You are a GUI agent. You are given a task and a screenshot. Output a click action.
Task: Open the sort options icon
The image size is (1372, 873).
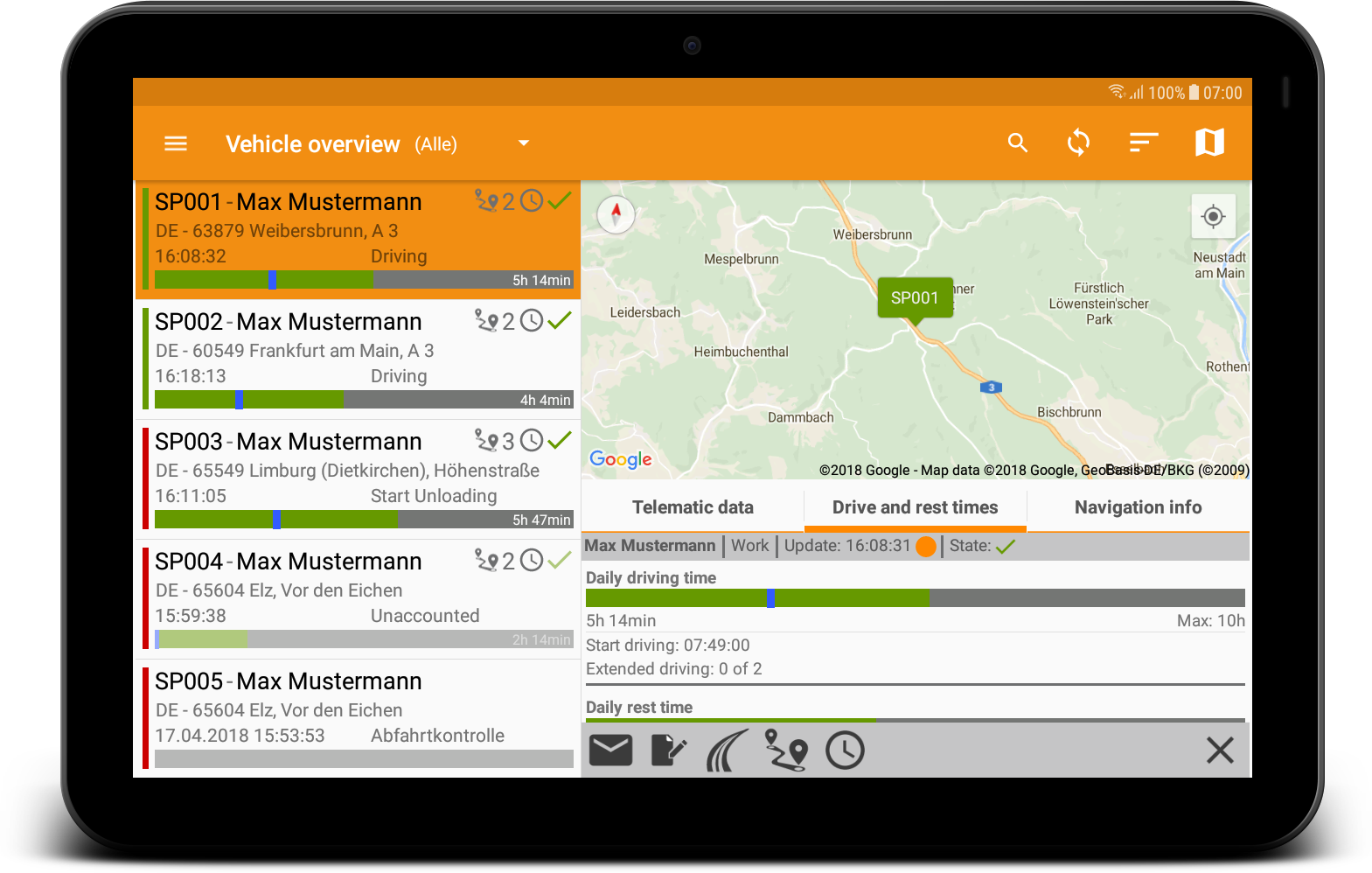click(1144, 143)
